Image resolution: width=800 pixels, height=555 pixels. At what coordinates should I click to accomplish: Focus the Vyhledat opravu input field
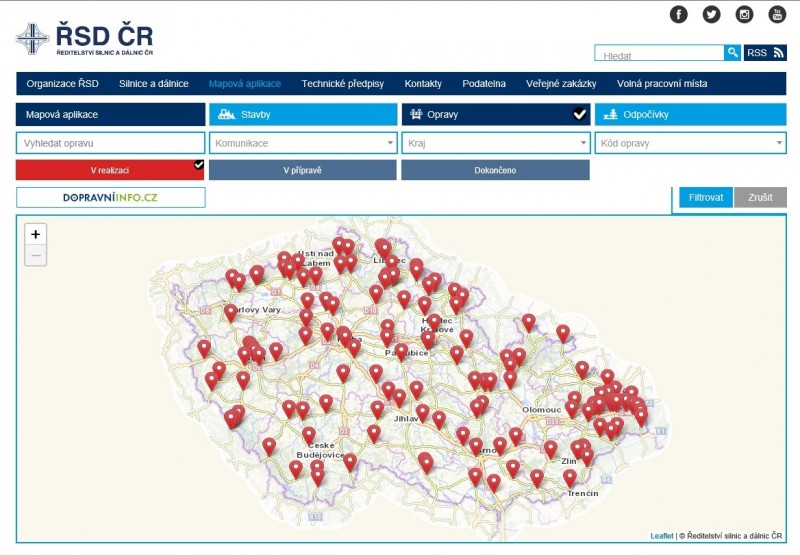tap(111, 143)
